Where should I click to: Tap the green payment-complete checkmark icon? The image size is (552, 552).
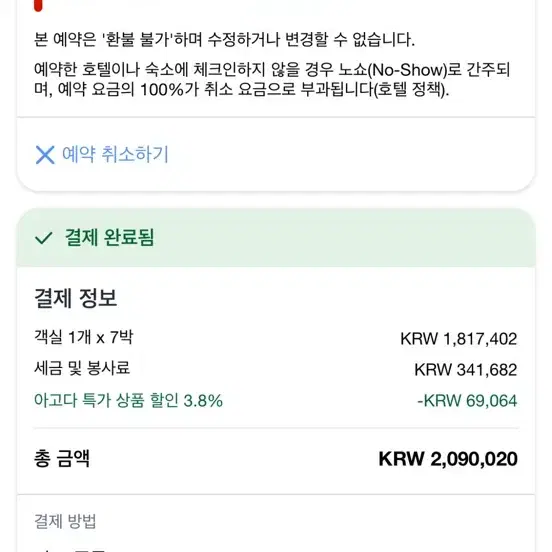[x=44, y=238]
